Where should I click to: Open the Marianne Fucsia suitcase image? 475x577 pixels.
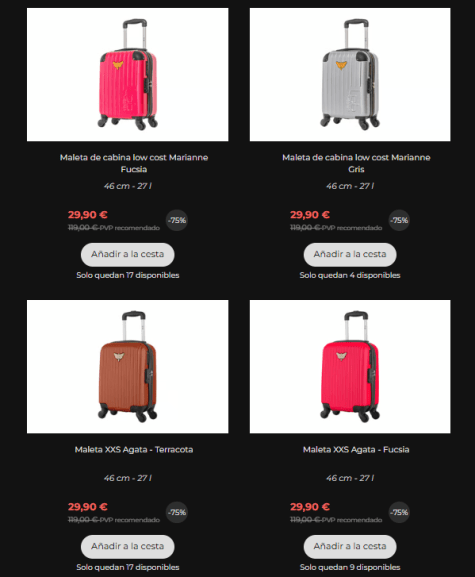[x=127, y=74]
